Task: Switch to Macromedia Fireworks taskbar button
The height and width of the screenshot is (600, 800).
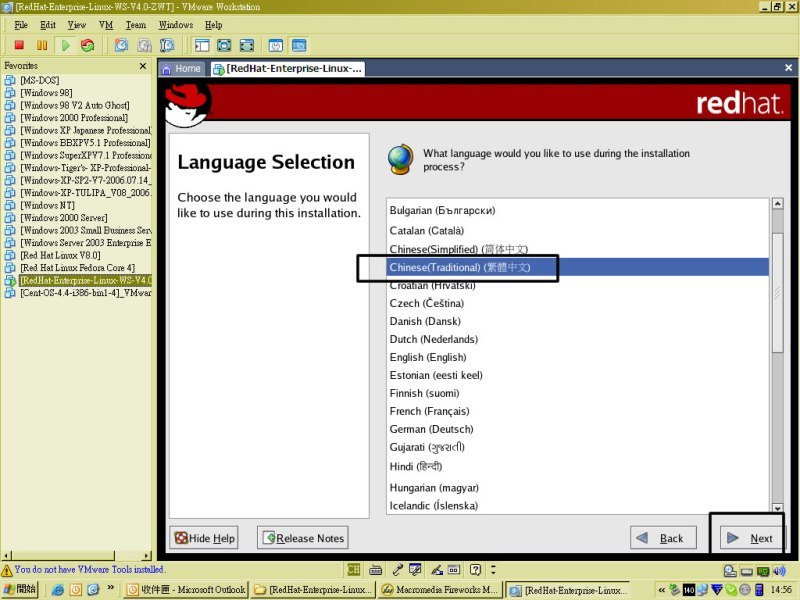Action: pyautogui.click(x=440, y=590)
